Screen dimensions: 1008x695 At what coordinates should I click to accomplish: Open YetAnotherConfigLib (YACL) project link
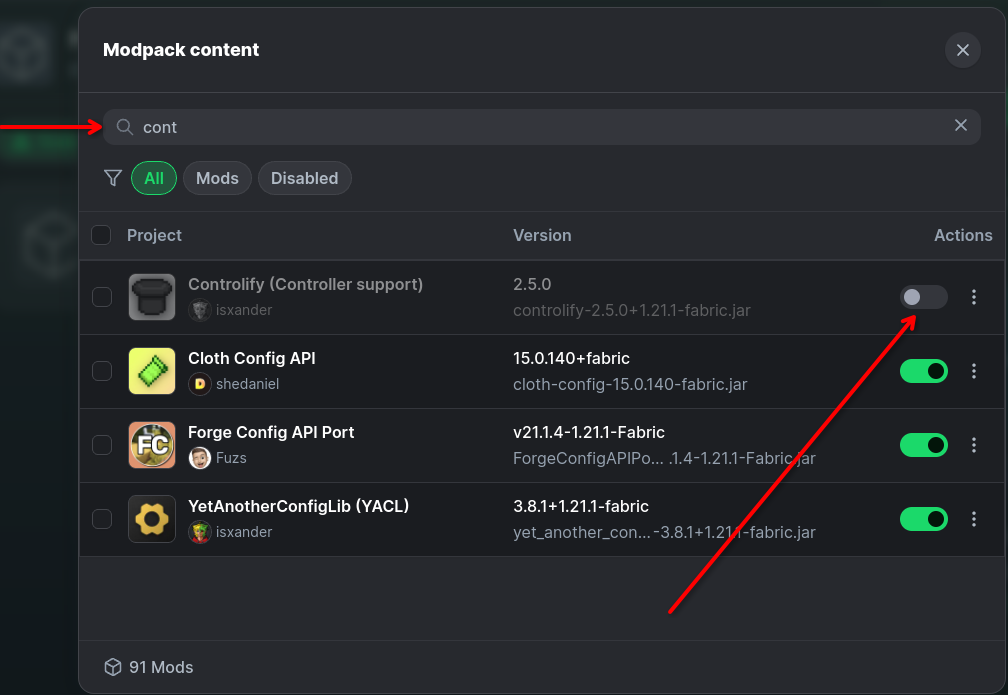coord(298,506)
